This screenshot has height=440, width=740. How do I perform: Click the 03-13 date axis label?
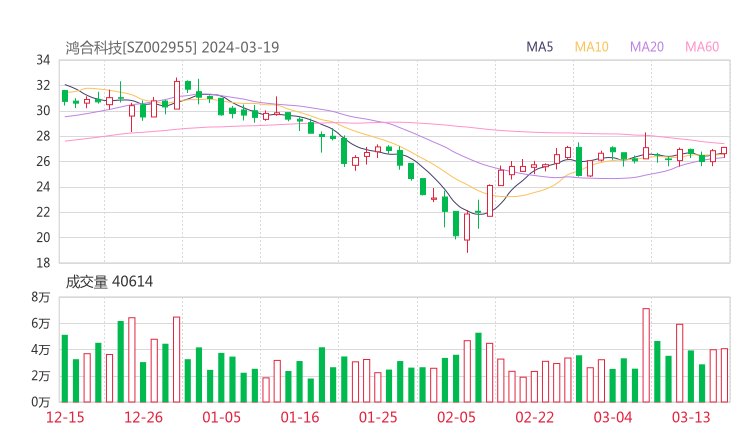point(691,417)
